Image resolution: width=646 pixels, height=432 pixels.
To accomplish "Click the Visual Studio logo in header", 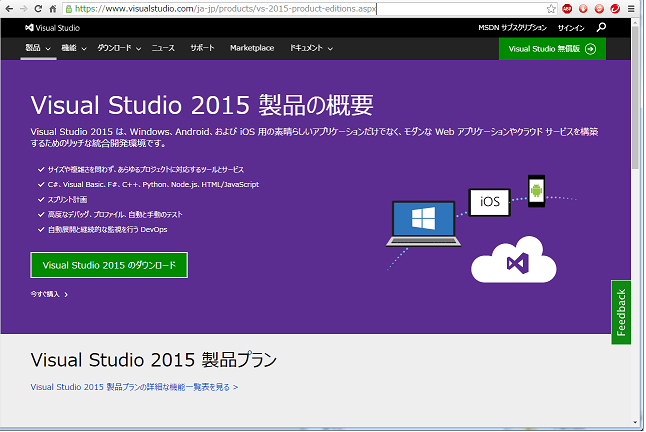I will (x=52, y=28).
